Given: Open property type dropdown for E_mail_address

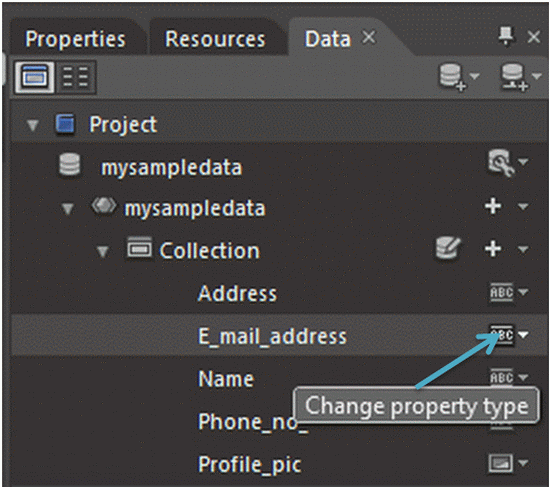Looking at the screenshot, I should tap(523, 335).
